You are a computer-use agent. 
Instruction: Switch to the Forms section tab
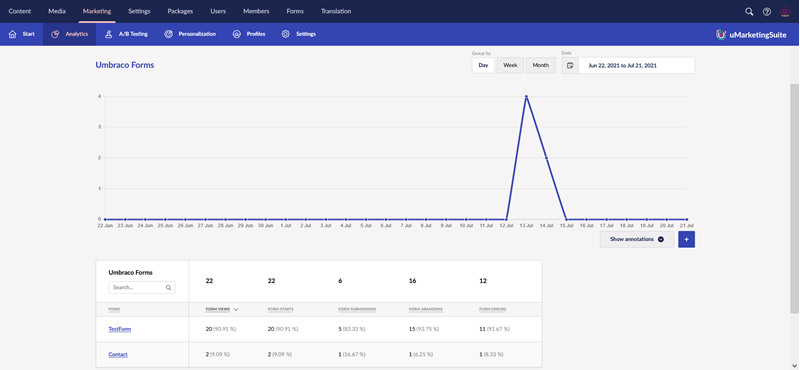[295, 11]
